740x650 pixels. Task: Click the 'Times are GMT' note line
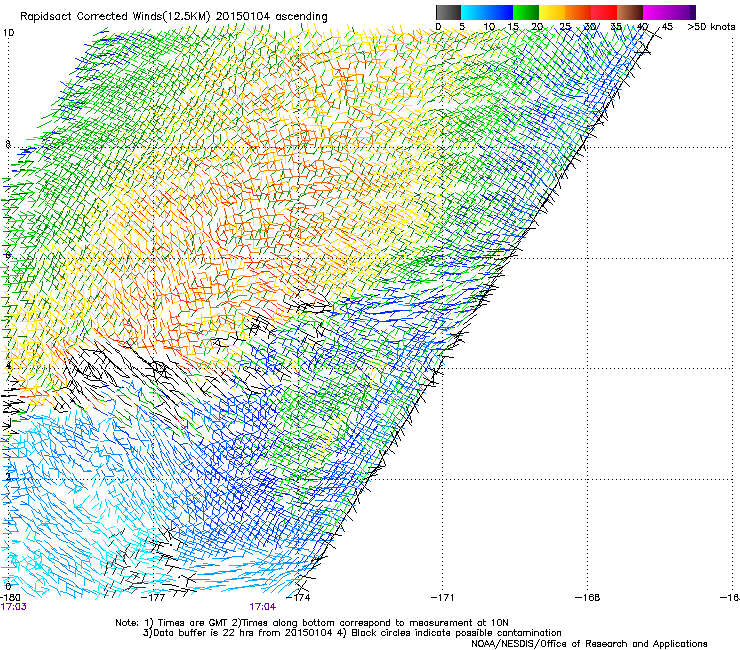[x=312, y=623]
